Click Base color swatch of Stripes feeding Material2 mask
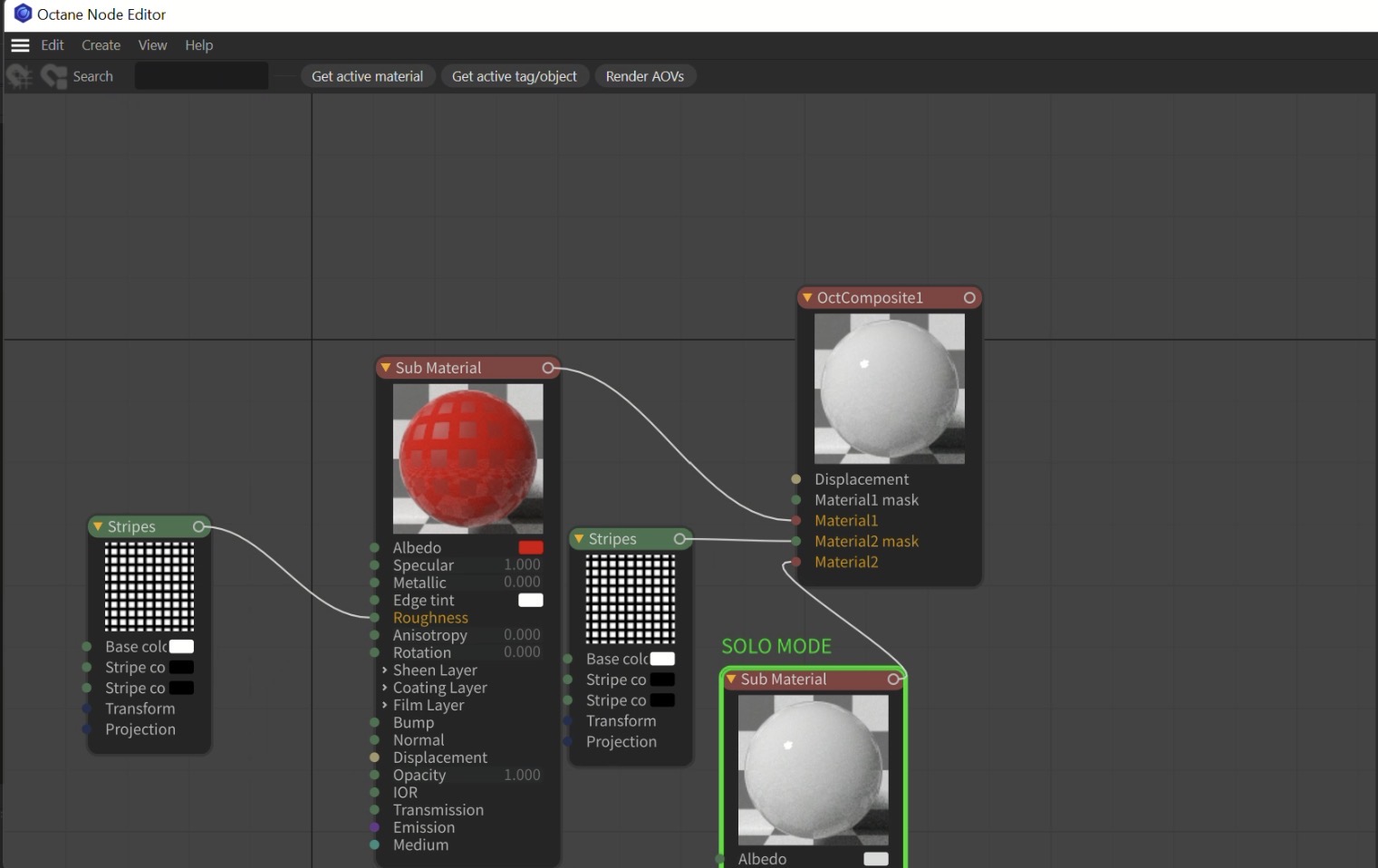 click(x=662, y=659)
